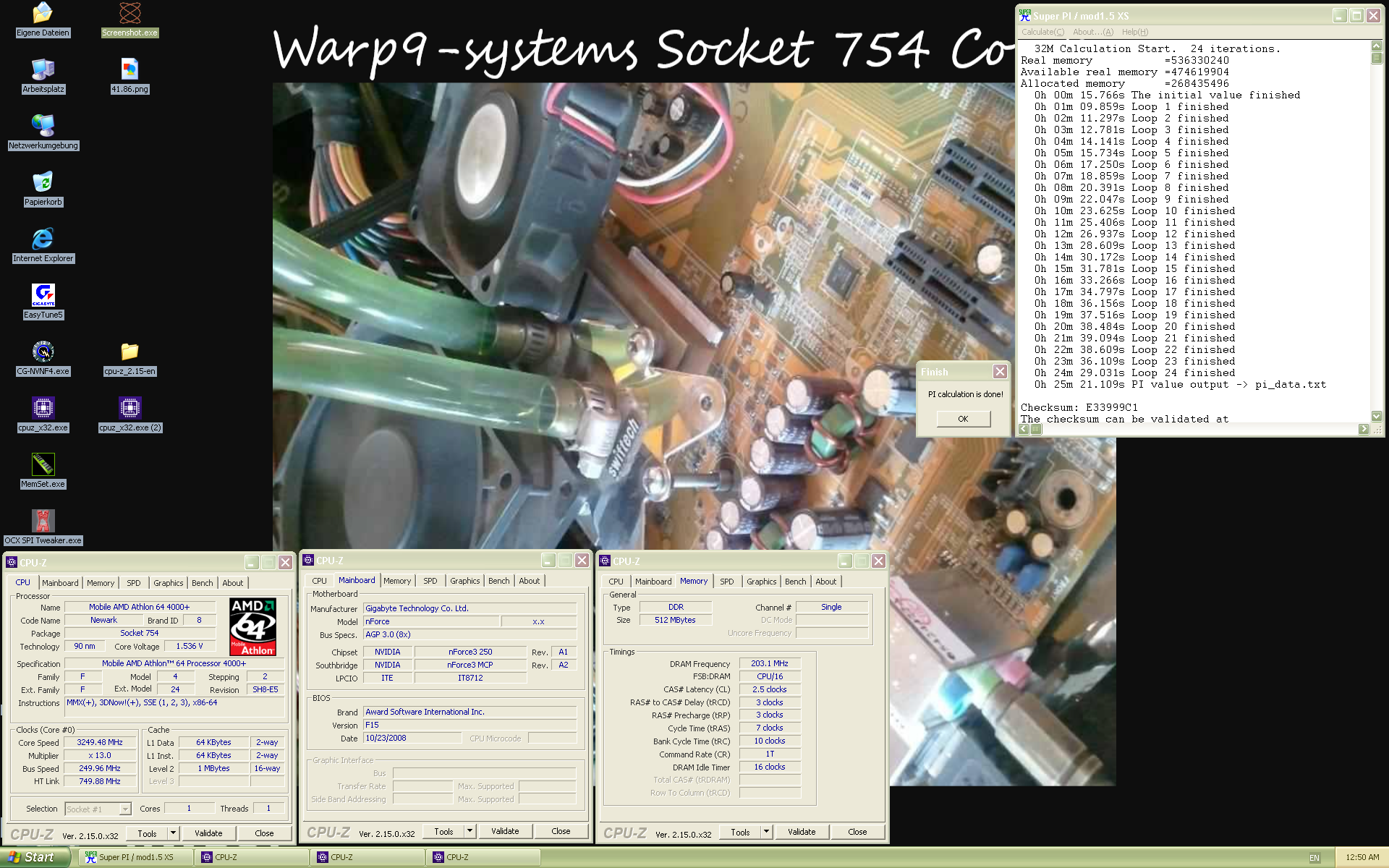Open the Help menu in Super PI
The image size is (1389, 868).
click(x=1135, y=32)
